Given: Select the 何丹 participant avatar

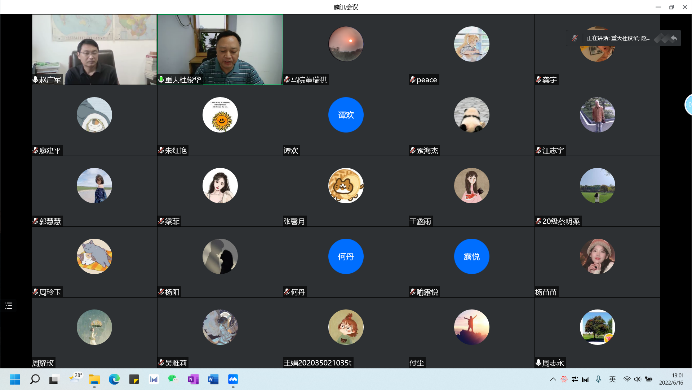Looking at the screenshot, I should pyautogui.click(x=346, y=256).
